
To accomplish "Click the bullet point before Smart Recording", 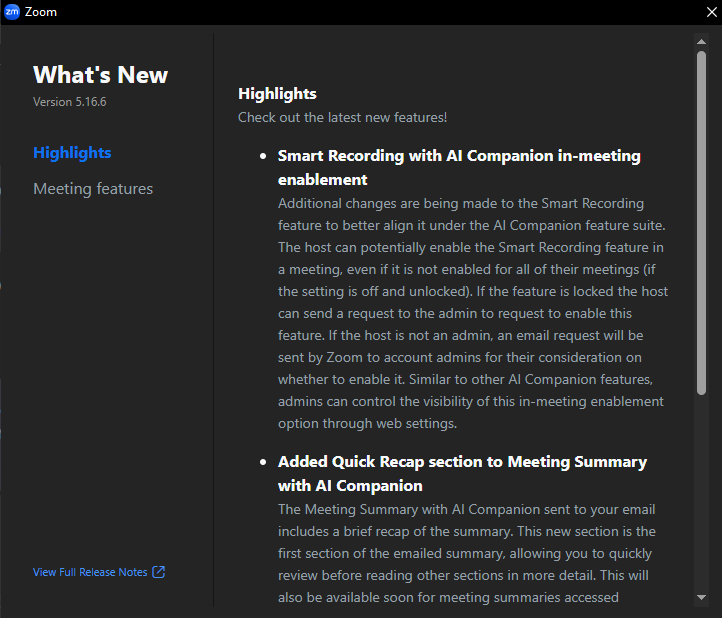I will (x=263, y=157).
